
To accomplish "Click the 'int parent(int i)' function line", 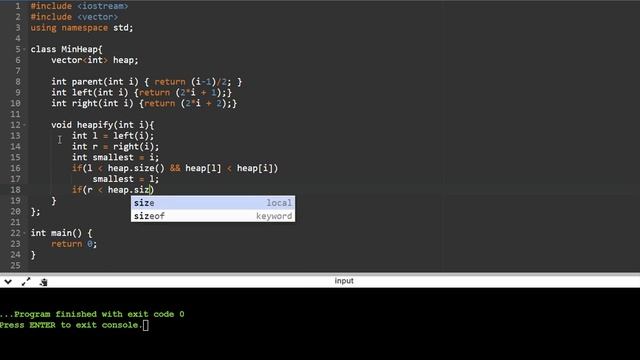I will [x=147, y=82].
